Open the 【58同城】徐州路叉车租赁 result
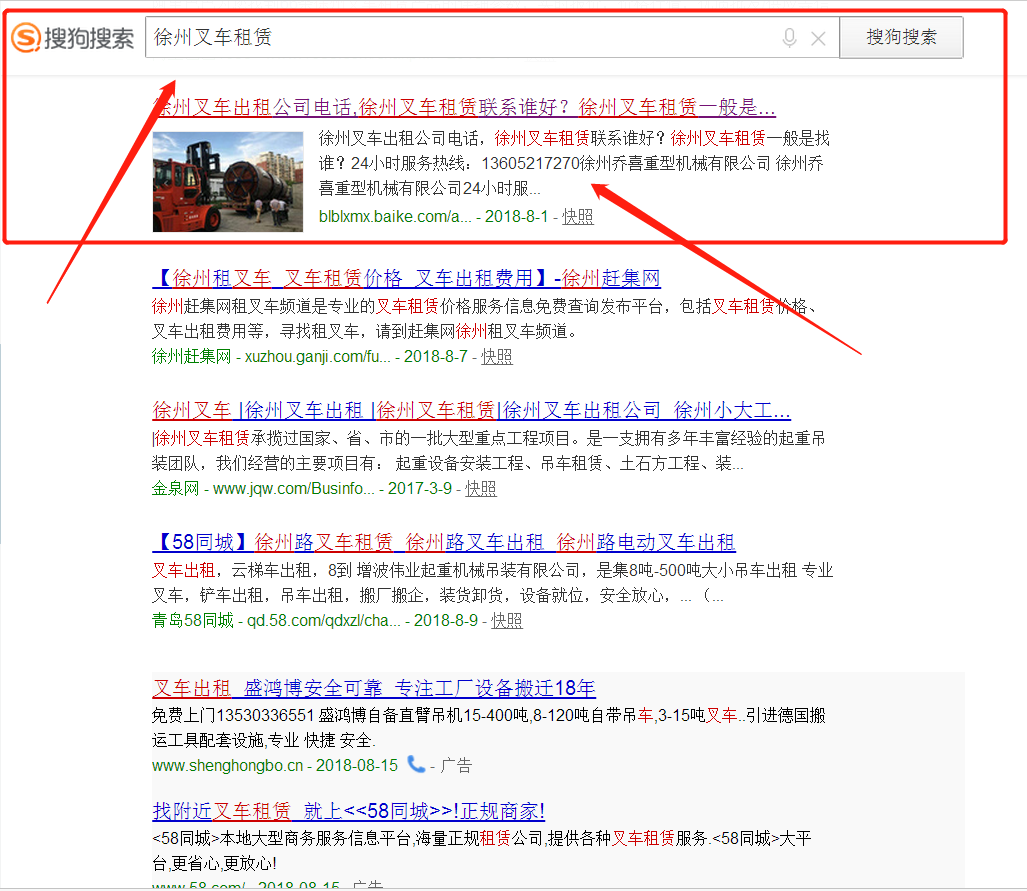The image size is (1027, 891). pyautogui.click(x=443, y=542)
